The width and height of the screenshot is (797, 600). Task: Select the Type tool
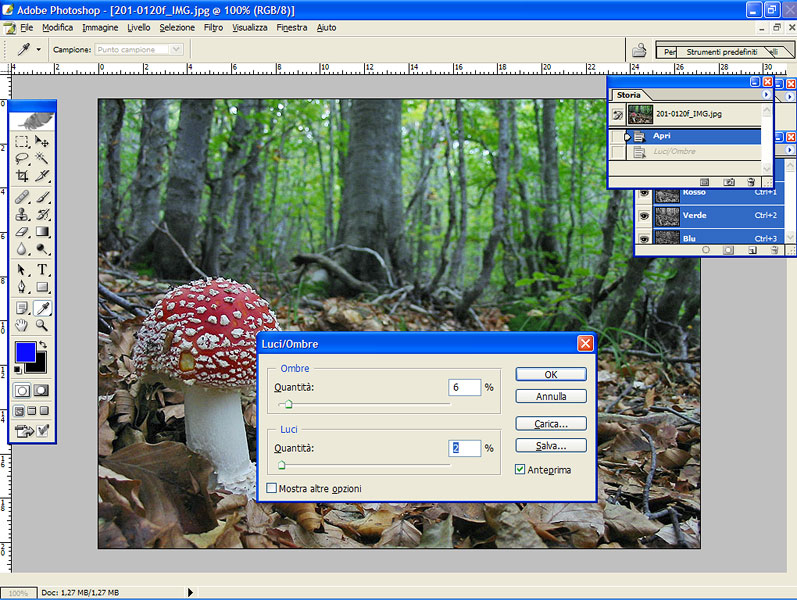(42, 270)
